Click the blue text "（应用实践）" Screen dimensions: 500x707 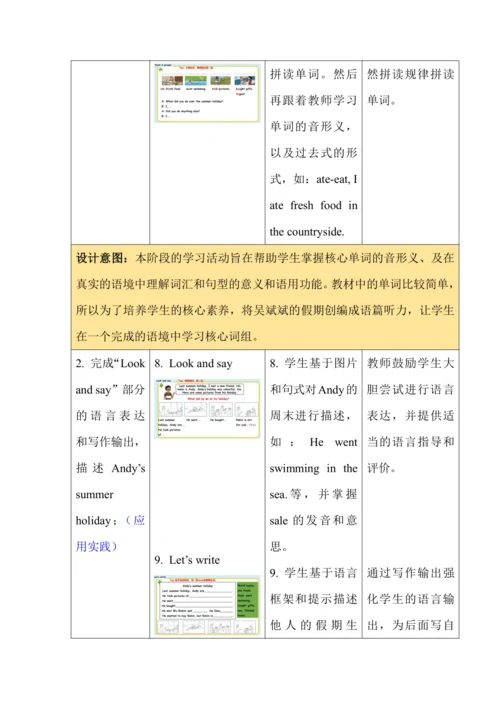coord(110,533)
